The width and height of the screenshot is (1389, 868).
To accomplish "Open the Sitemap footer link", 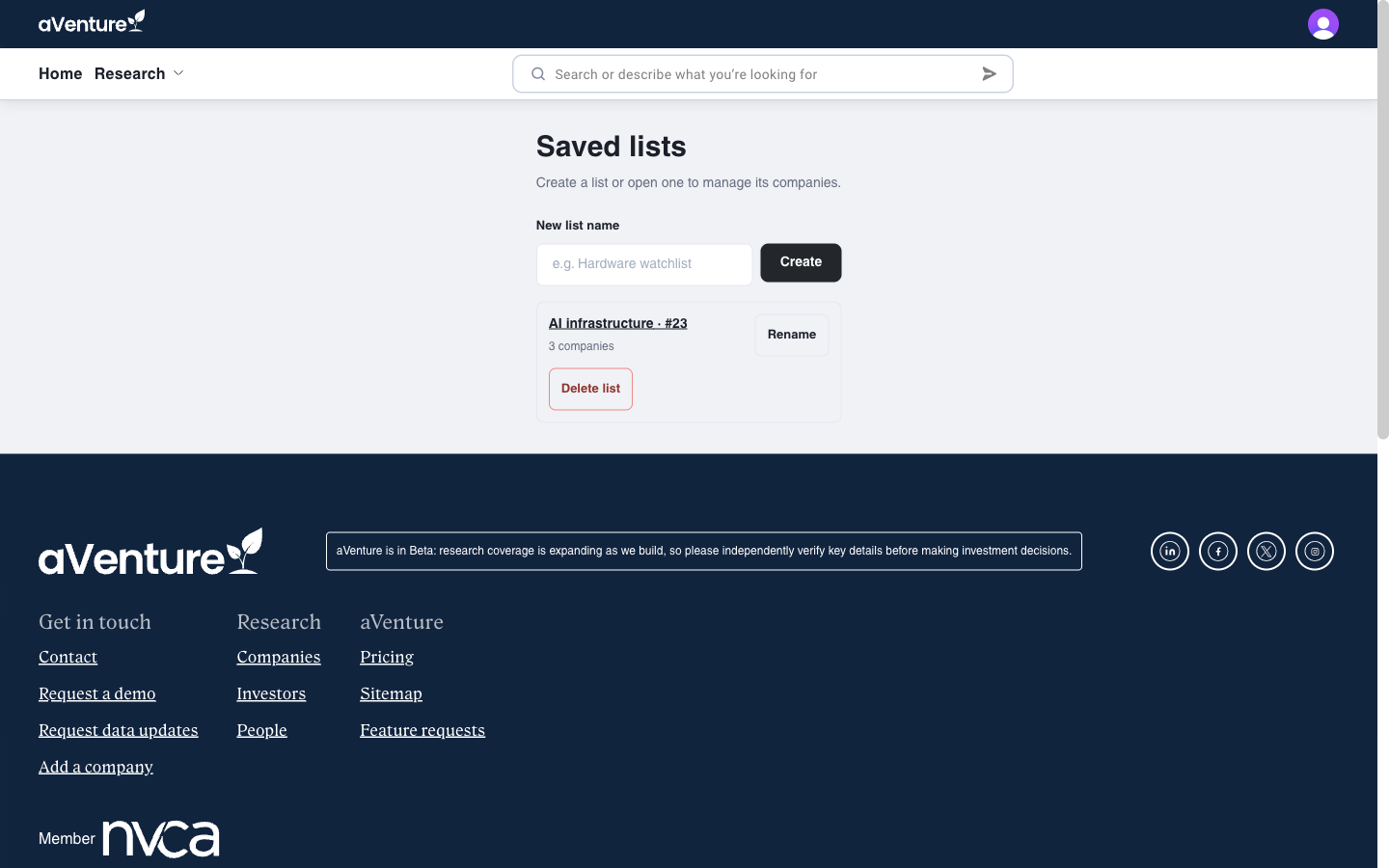I will point(391,693).
